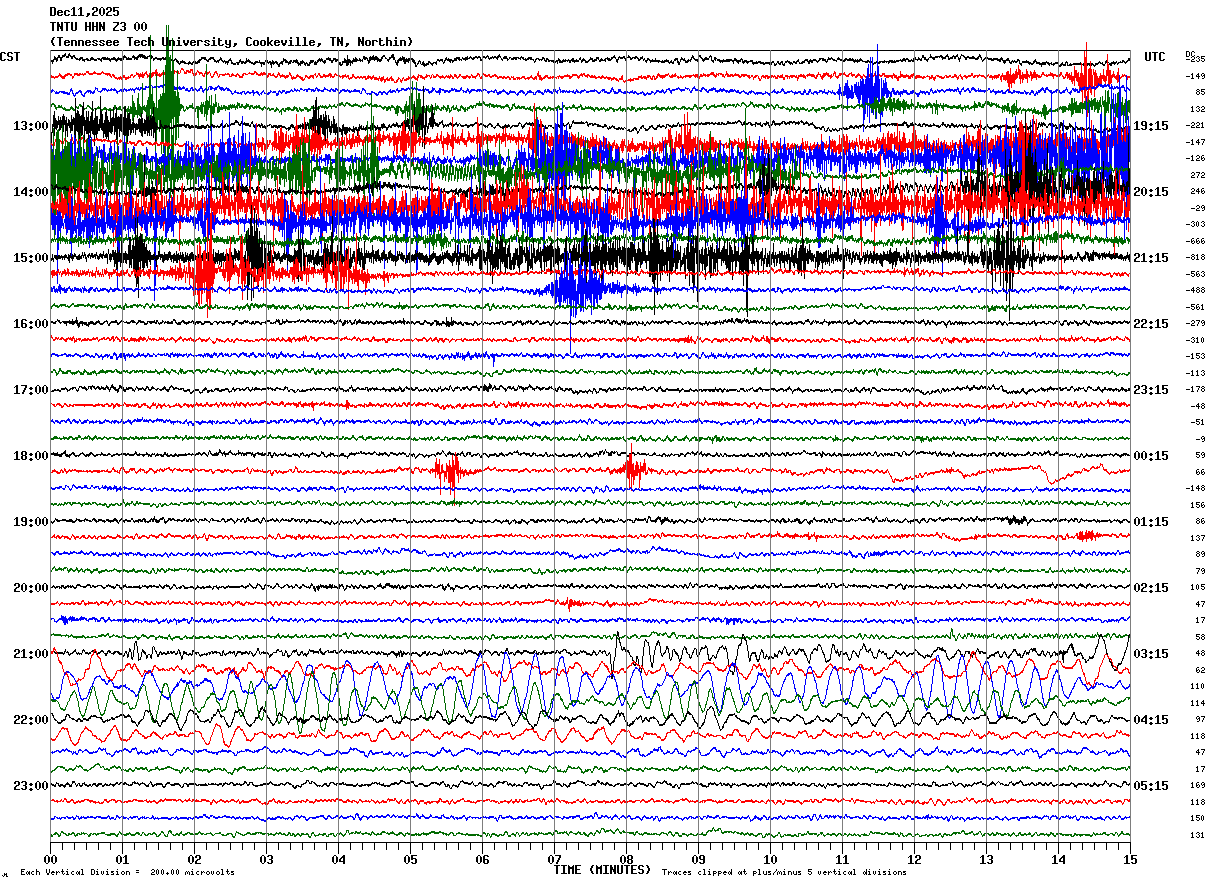Click the UTC timezone label
The height and width of the screenshot is (886, 1210).
pos(1154,57)
